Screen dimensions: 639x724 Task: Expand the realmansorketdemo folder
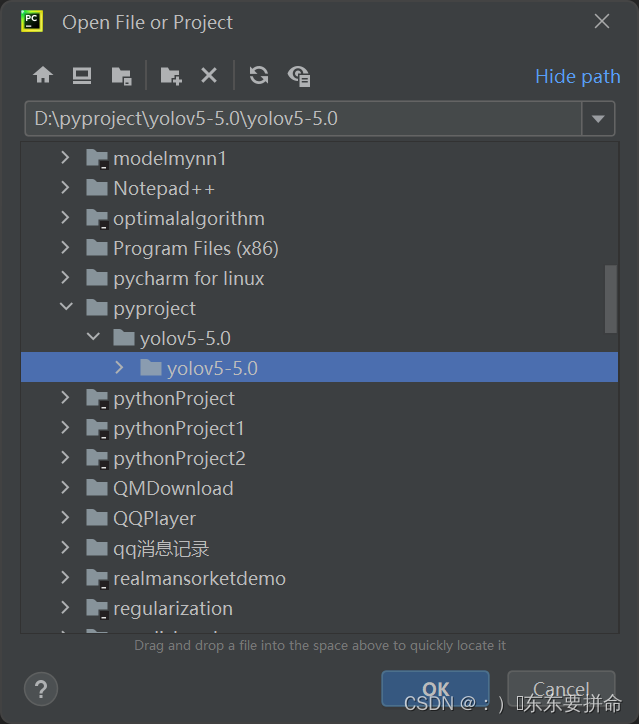(65, 578)
